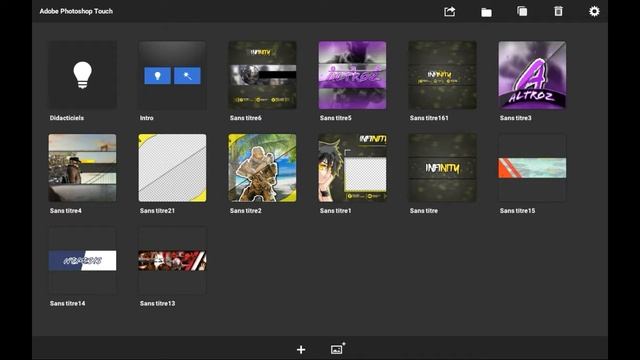The height and width of the screenshot is (360, 640).
Task: Click the wand button inside Intro thumbnail
Action: coord(187,76)
